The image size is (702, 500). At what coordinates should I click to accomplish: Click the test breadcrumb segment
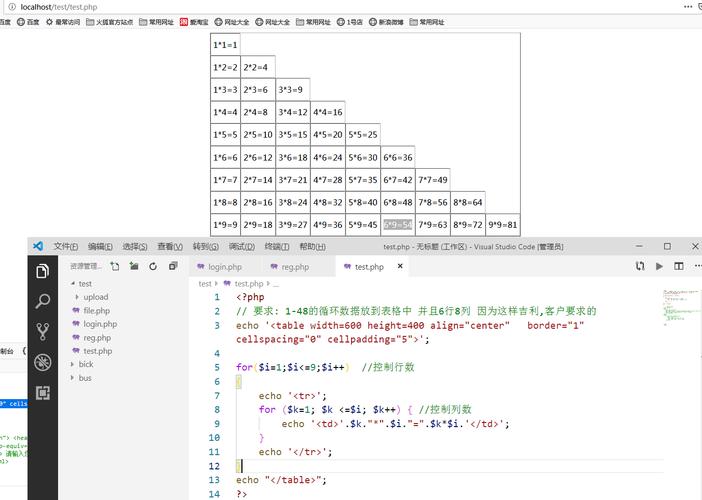(x=205, y=284)
